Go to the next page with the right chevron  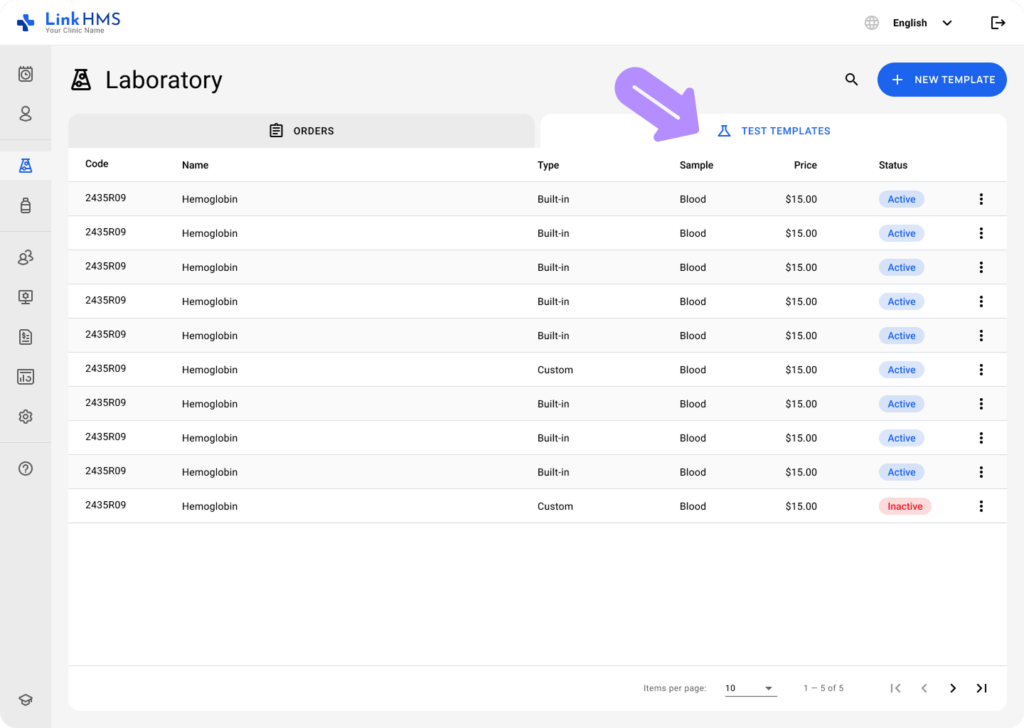click(x=953, y=688)
